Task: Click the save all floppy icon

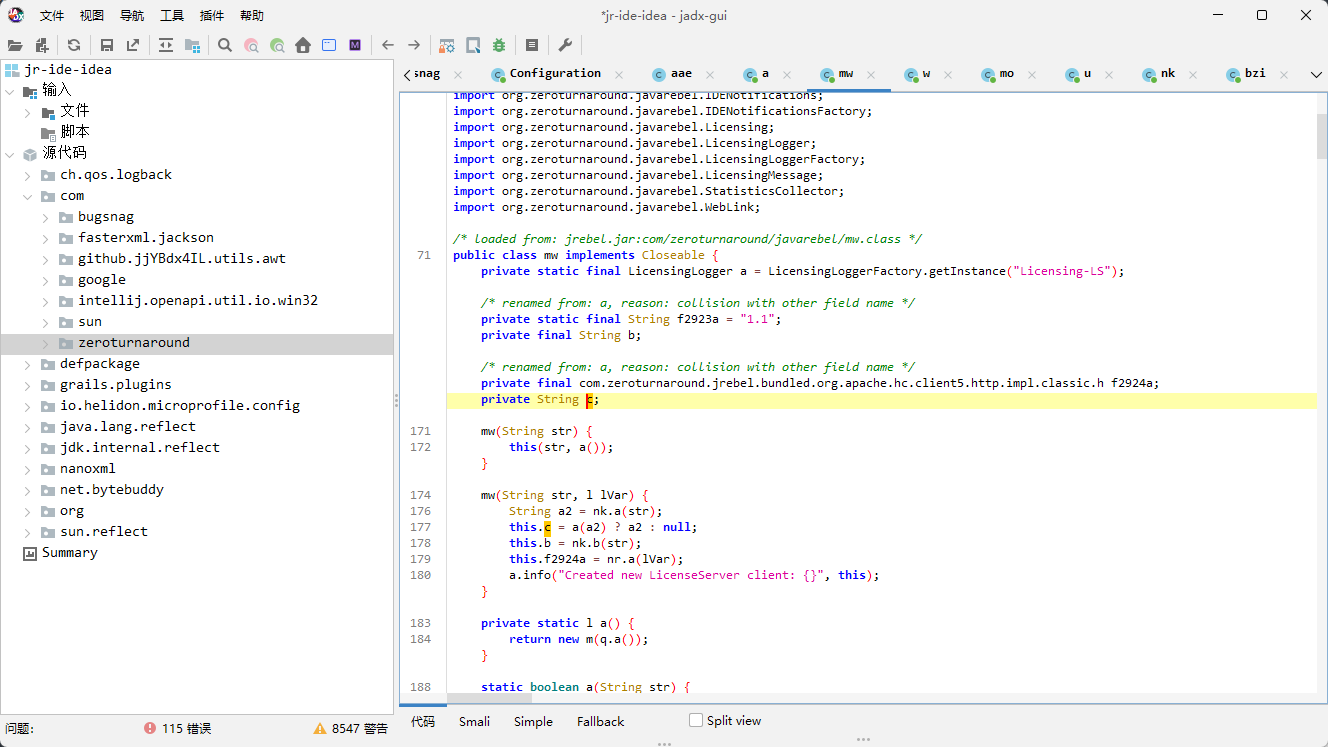Action: (x=106, y=45)
